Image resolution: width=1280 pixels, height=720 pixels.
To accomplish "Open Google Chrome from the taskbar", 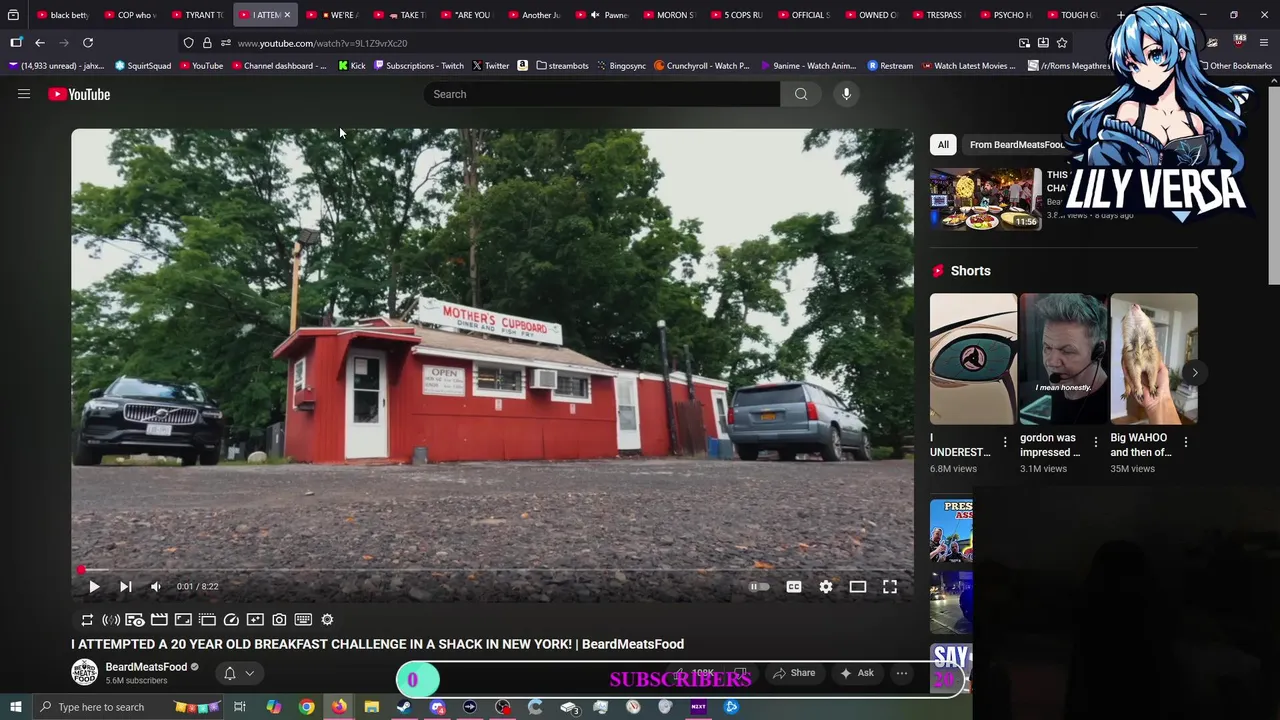I will pos(306,707).
